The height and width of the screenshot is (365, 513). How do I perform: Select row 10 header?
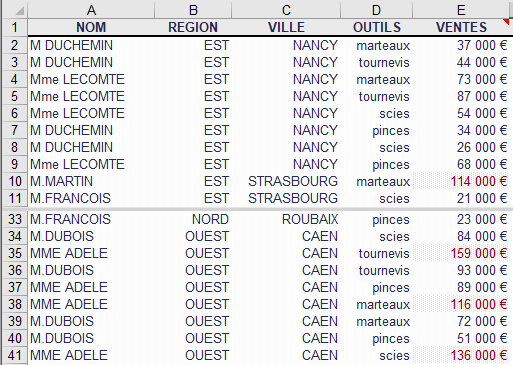[x=15, y=181]
